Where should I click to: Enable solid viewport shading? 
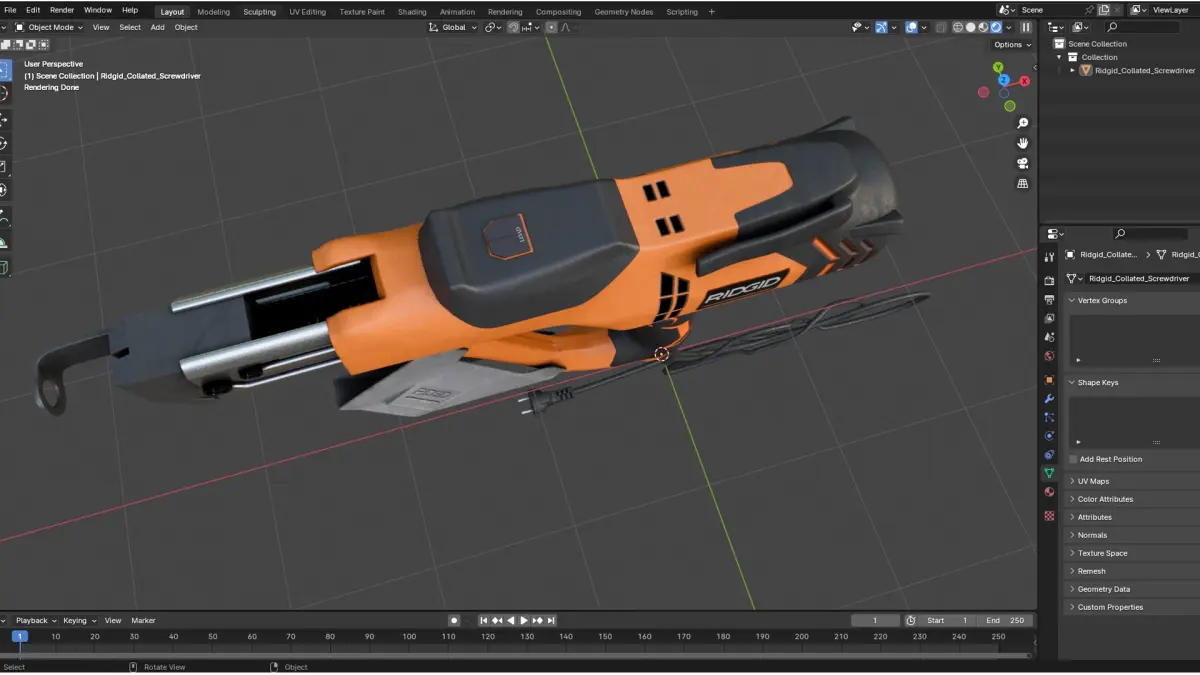970,27
